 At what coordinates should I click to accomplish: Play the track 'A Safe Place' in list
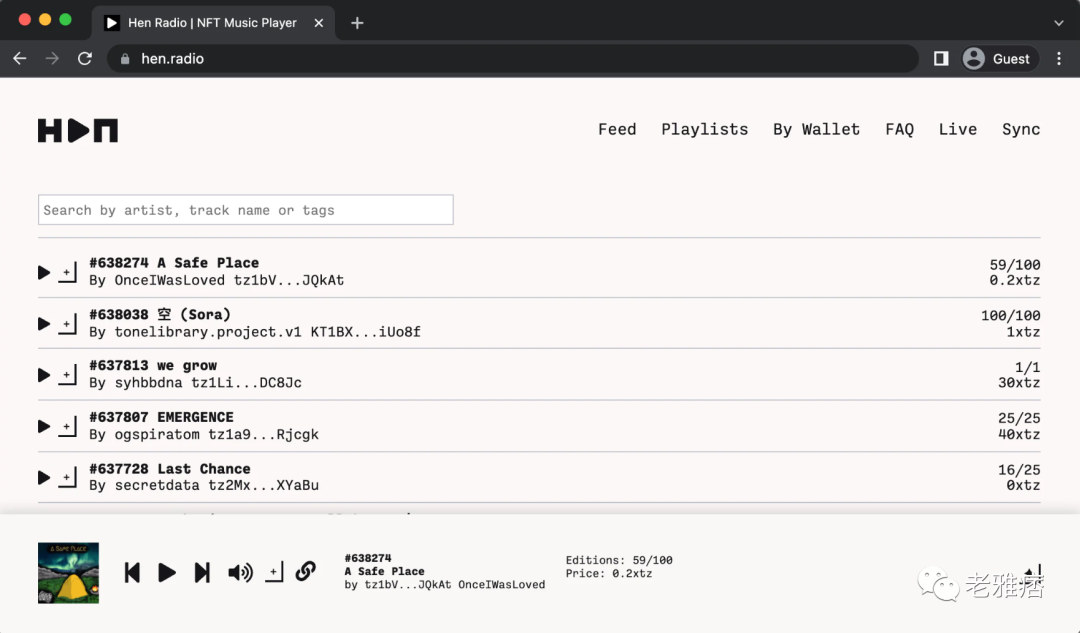point(44,272)
